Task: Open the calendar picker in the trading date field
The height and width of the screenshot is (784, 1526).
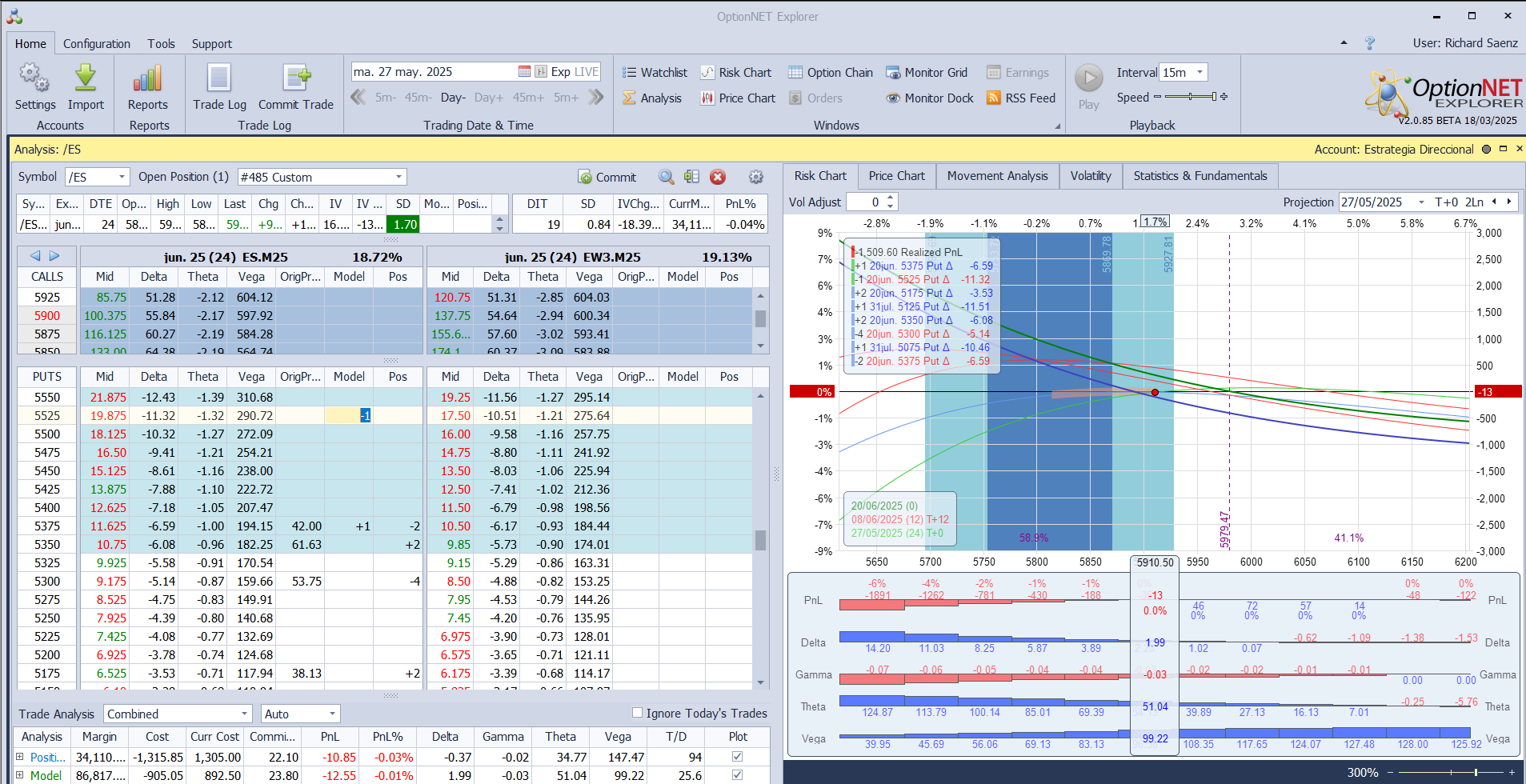Action: tap(524, 71)
